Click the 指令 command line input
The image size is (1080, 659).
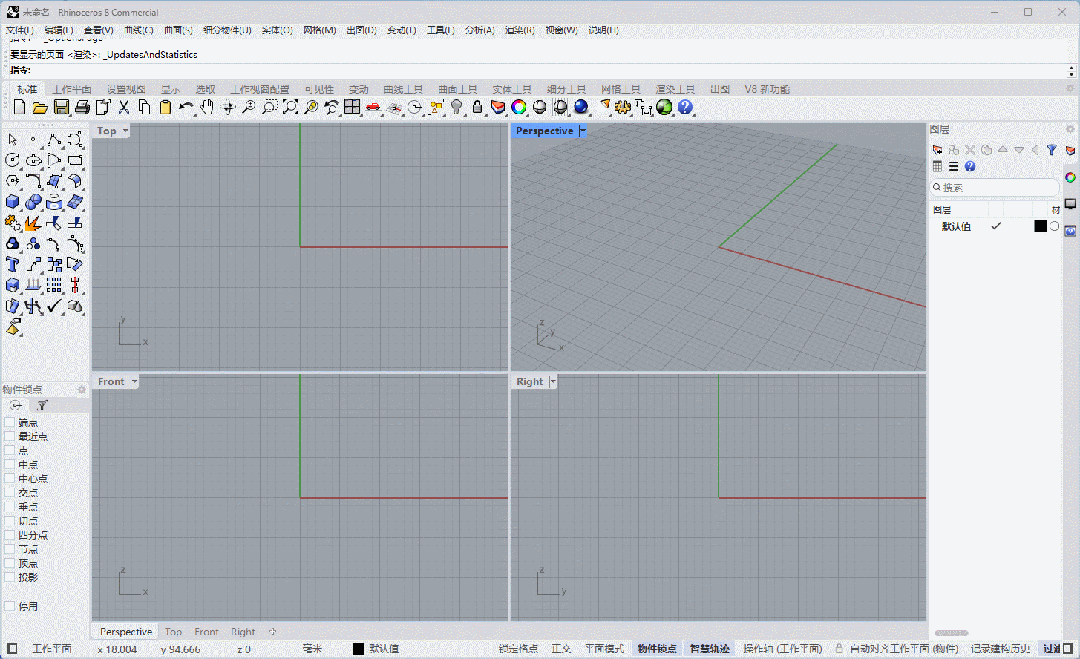point(537,70)
